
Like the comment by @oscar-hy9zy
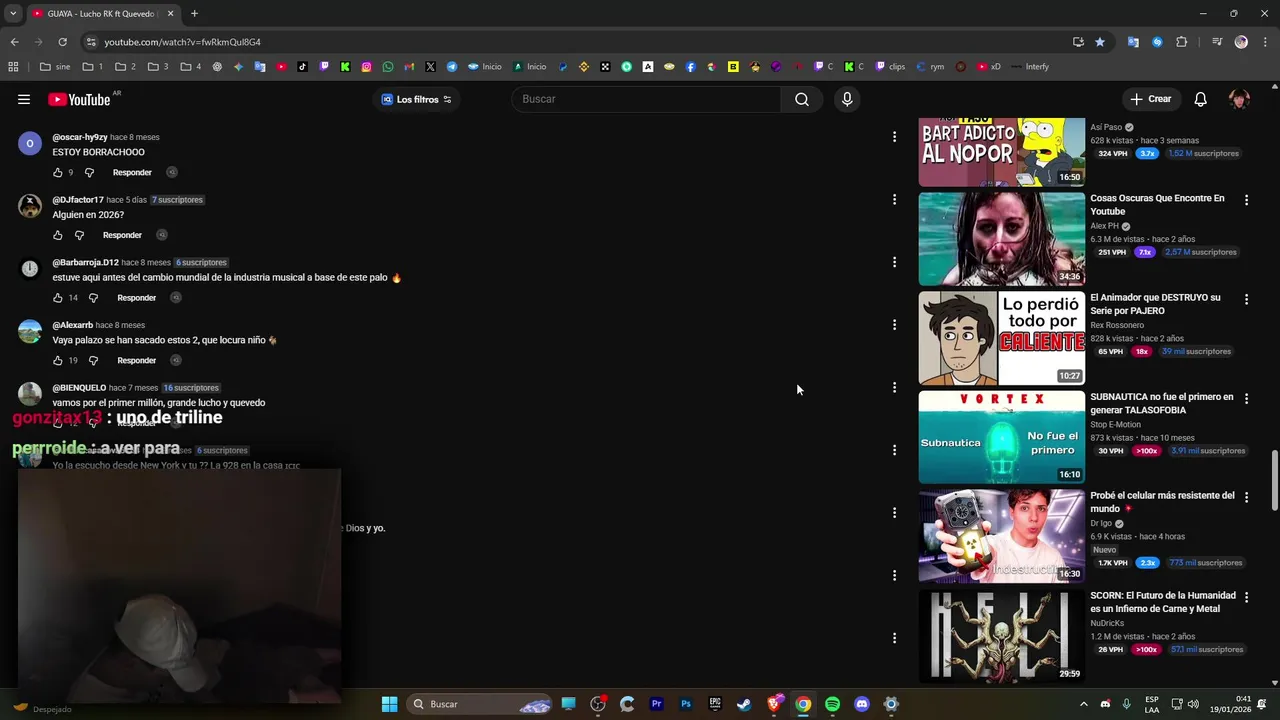point(58,172)
